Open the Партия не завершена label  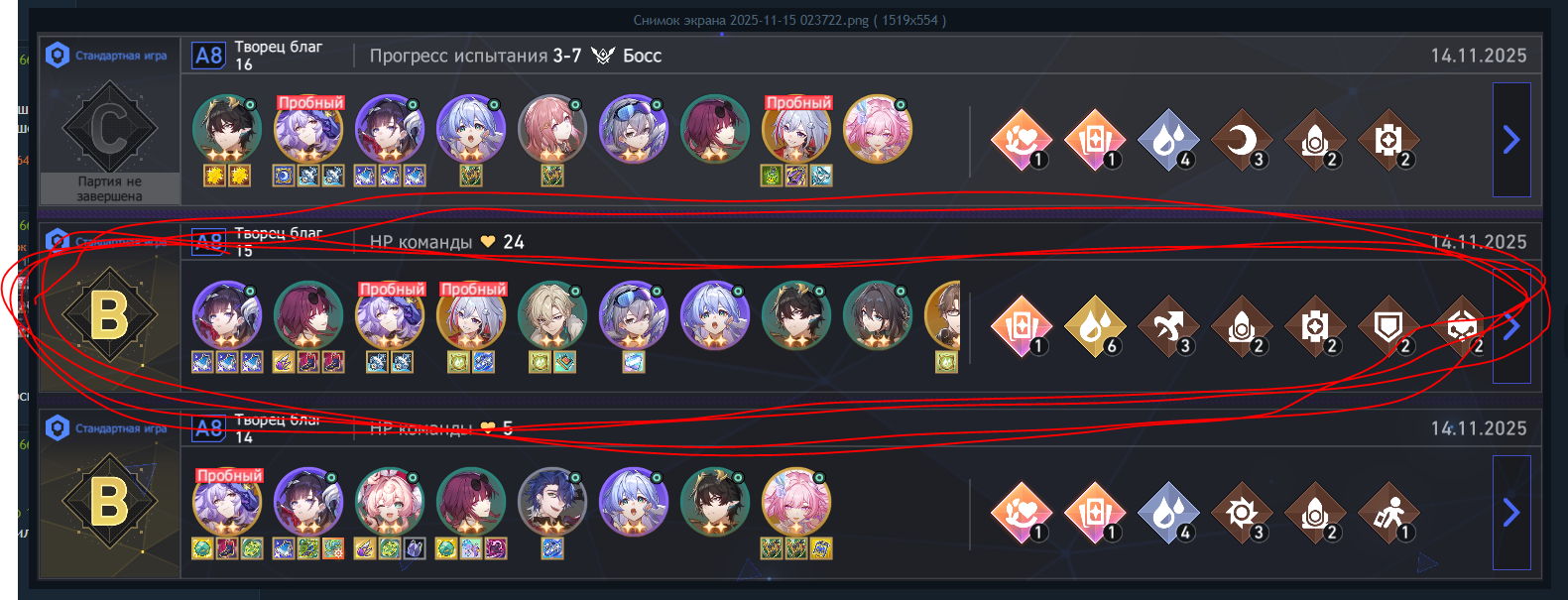pos(109,188)
